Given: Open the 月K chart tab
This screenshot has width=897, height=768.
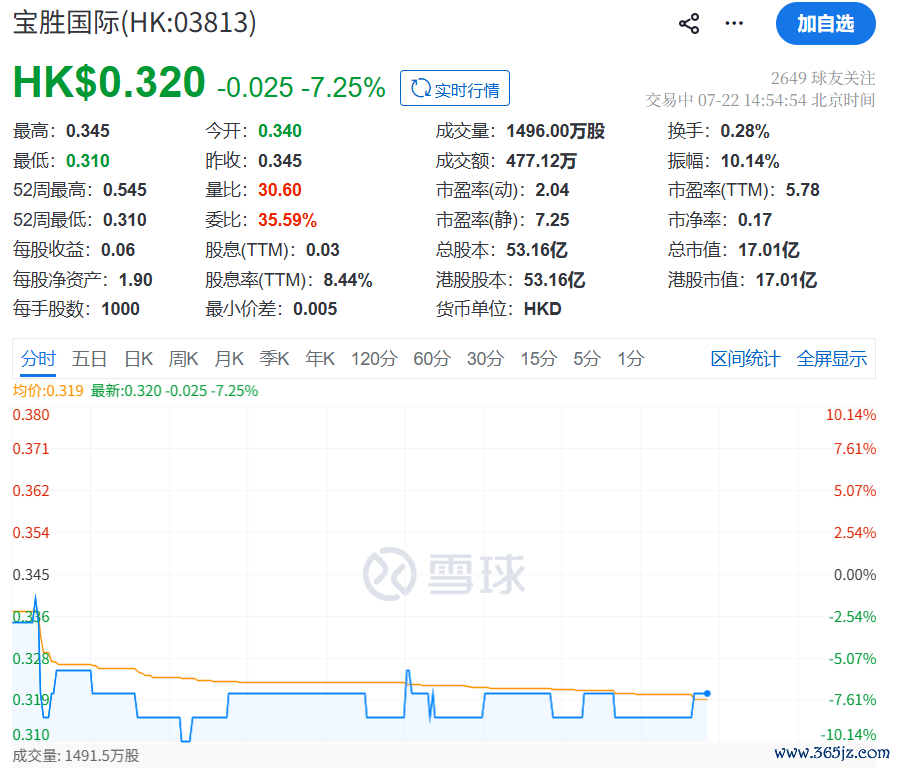Looking at the screenshot, I should (229, 359).
